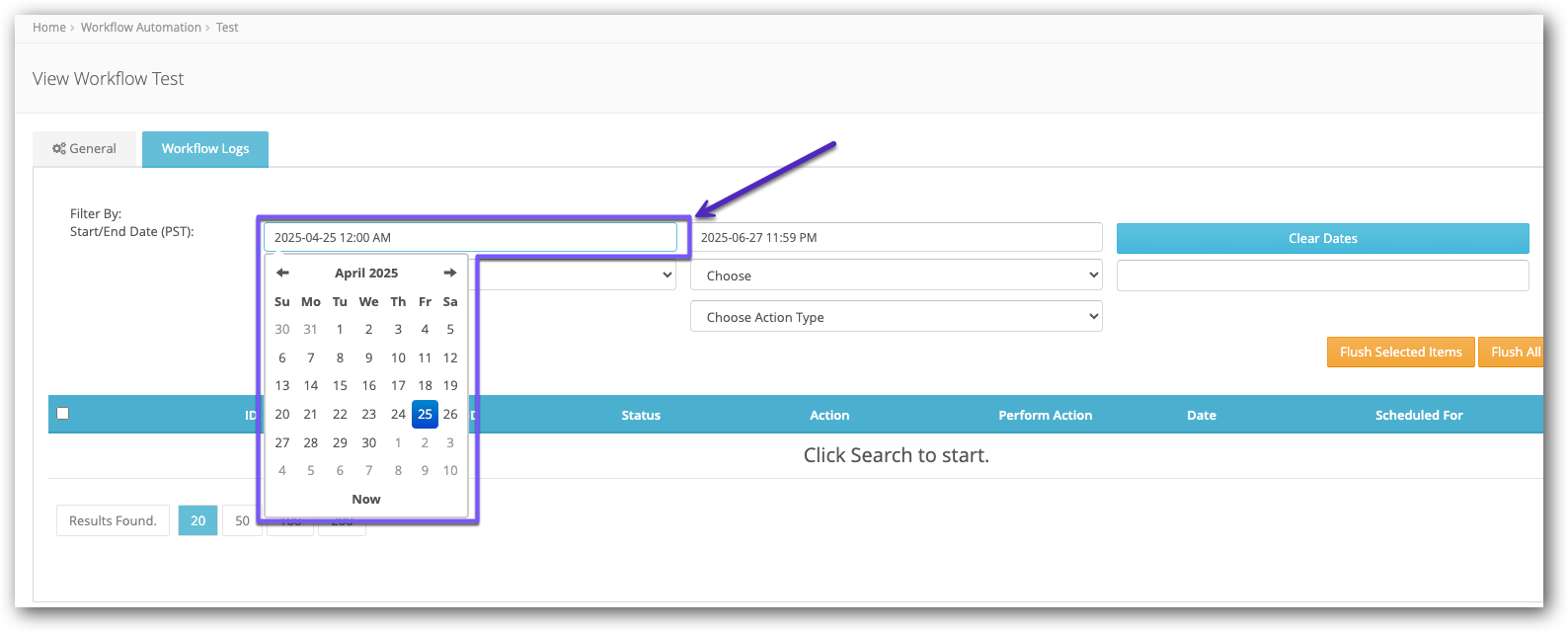Go to next month in calendar
The width and height of the screenshot is (1568, 632).
450,273
